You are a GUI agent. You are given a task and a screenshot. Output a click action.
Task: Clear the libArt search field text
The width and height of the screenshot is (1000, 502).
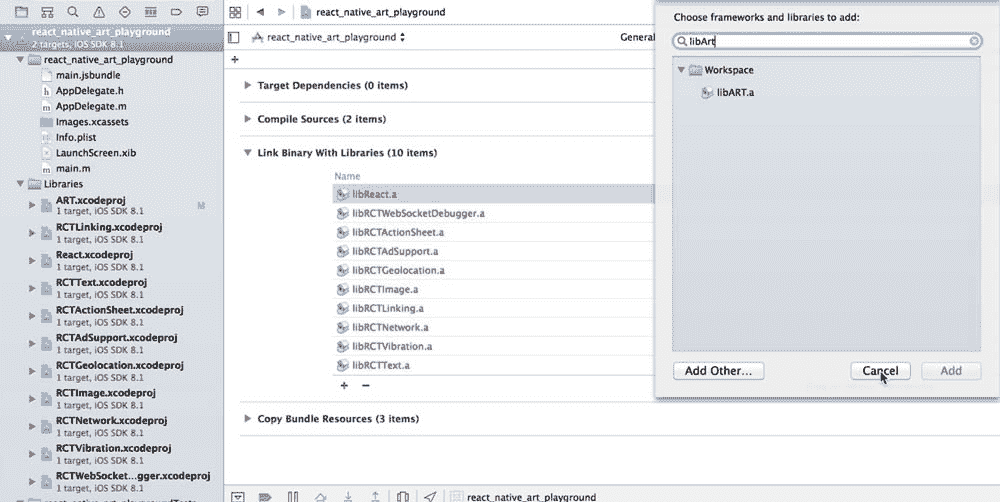(975, 42)
